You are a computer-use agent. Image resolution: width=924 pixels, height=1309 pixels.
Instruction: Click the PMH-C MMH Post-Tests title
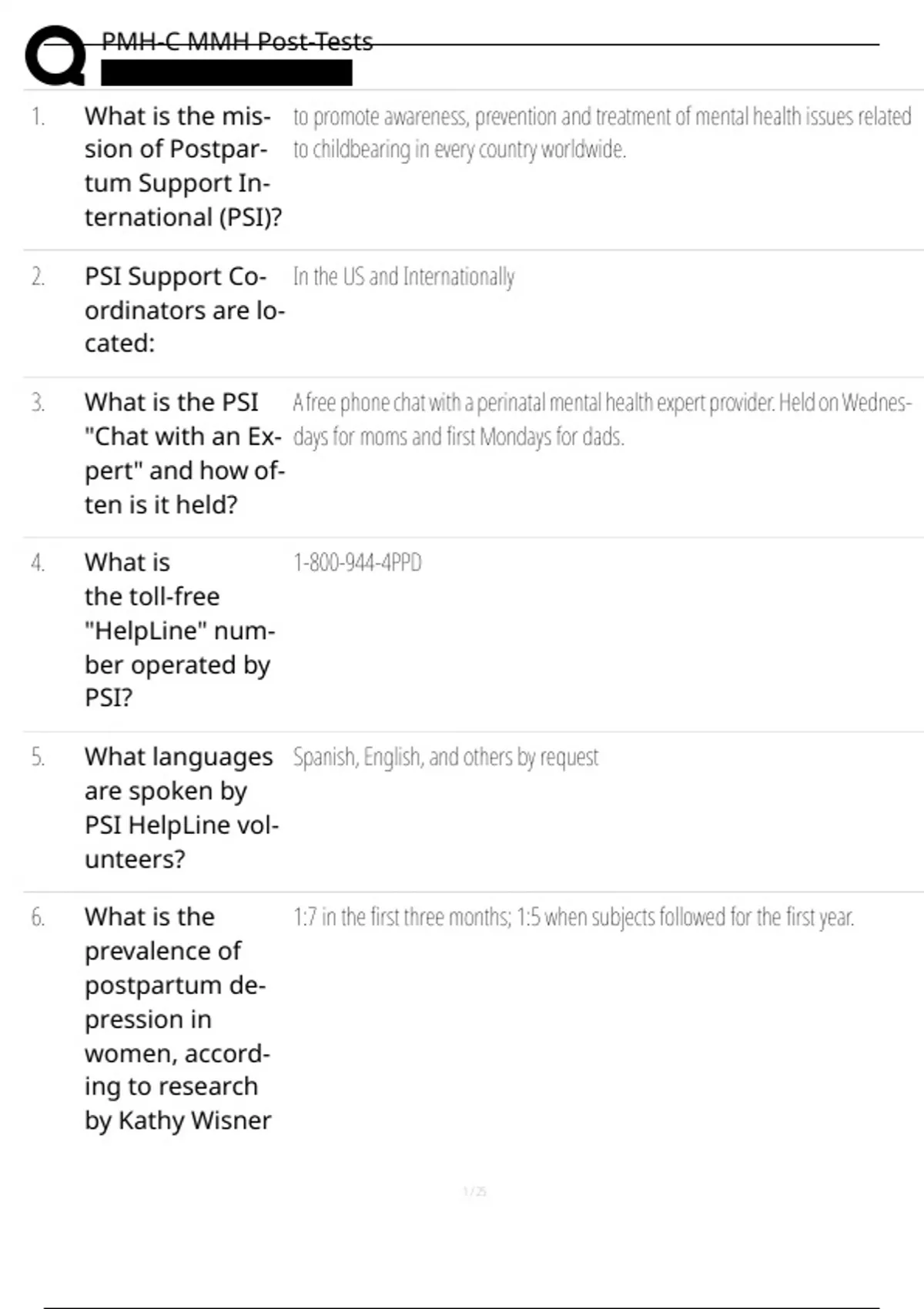pos(237,42)
